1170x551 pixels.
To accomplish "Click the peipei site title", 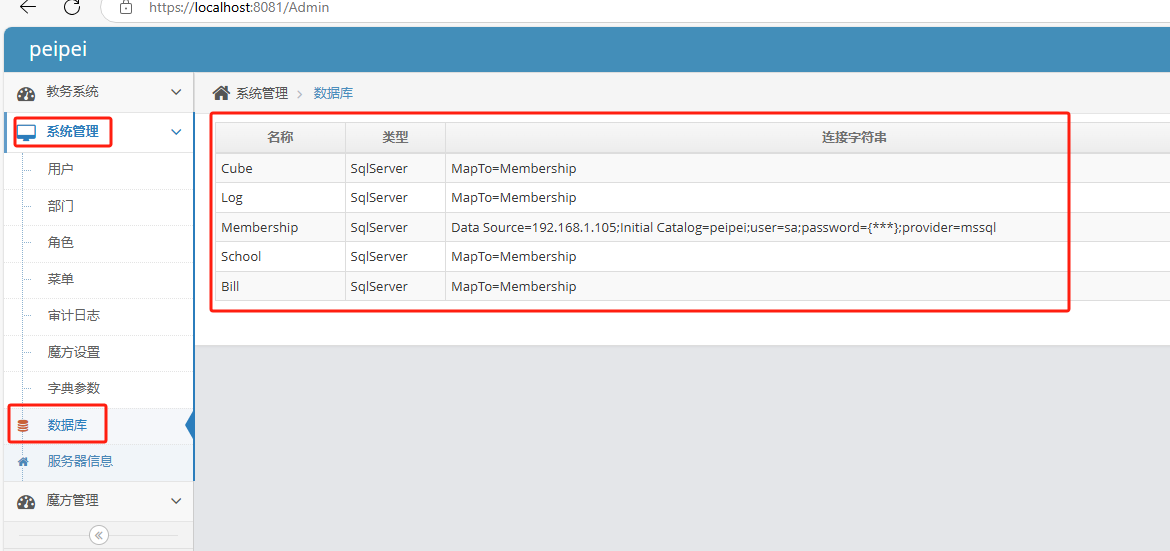I will [x=58, y=49].
